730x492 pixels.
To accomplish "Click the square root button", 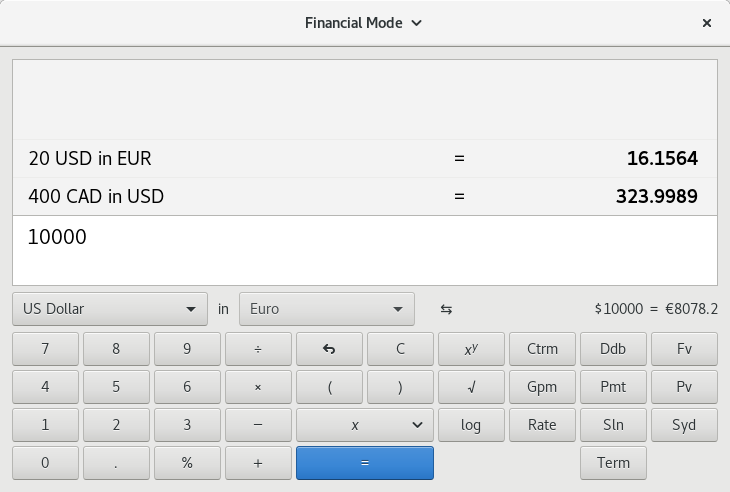I will coord(471,387).
